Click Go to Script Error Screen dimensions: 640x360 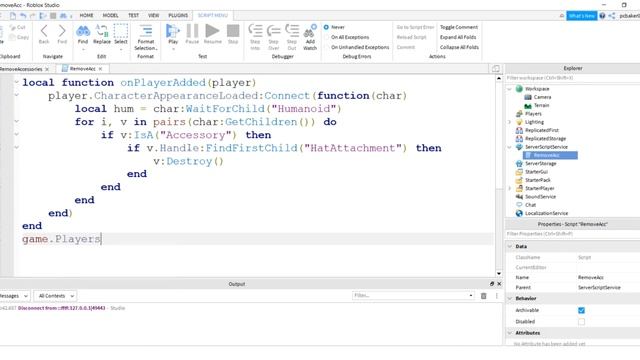[415, 27]
